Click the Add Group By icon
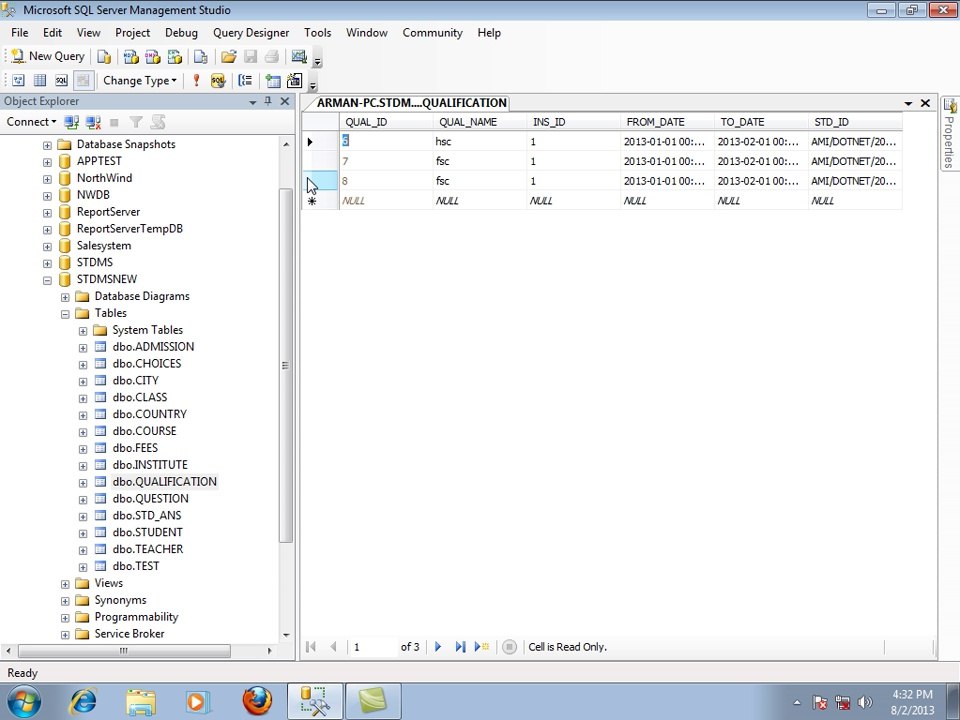This screenshot has width=960, height=720. [245, 80]
